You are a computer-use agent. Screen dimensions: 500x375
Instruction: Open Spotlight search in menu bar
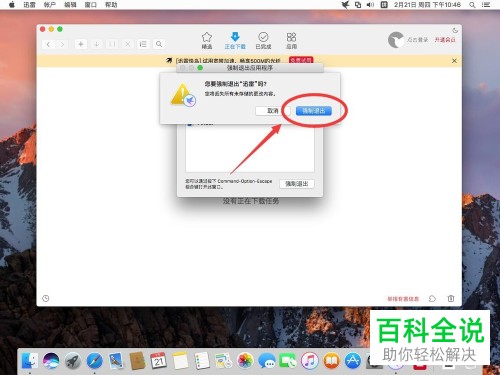pyautogui.click(x=472, y=5)
